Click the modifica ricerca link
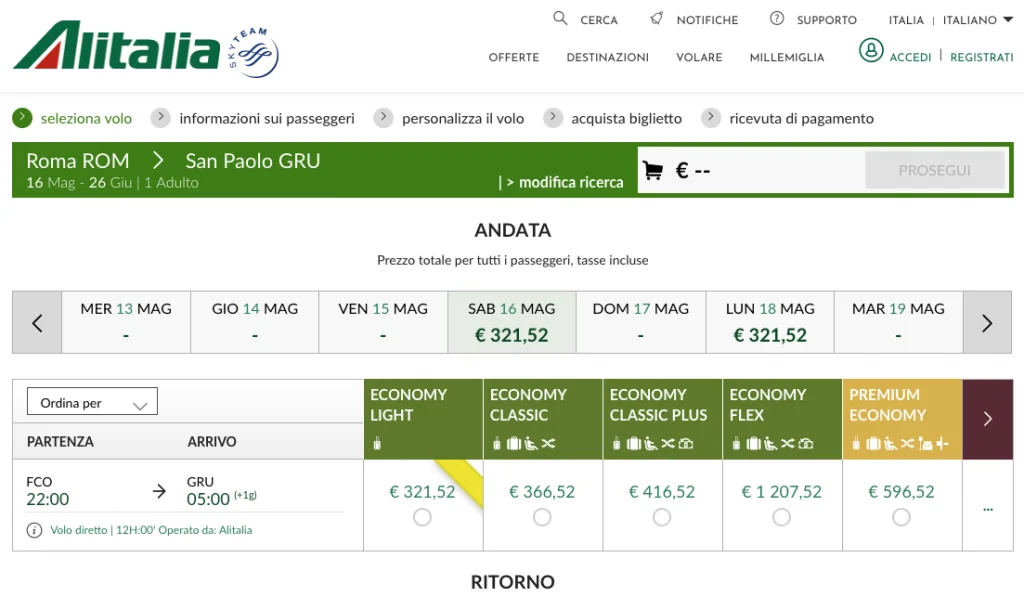1024x597 pixels. coord(564,182)
